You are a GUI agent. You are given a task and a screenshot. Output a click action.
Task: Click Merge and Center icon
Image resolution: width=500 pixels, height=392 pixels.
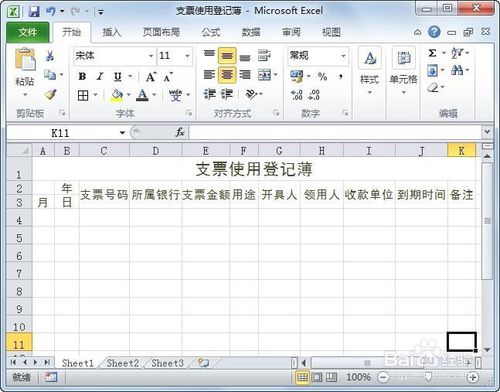[x=264, y=75]
